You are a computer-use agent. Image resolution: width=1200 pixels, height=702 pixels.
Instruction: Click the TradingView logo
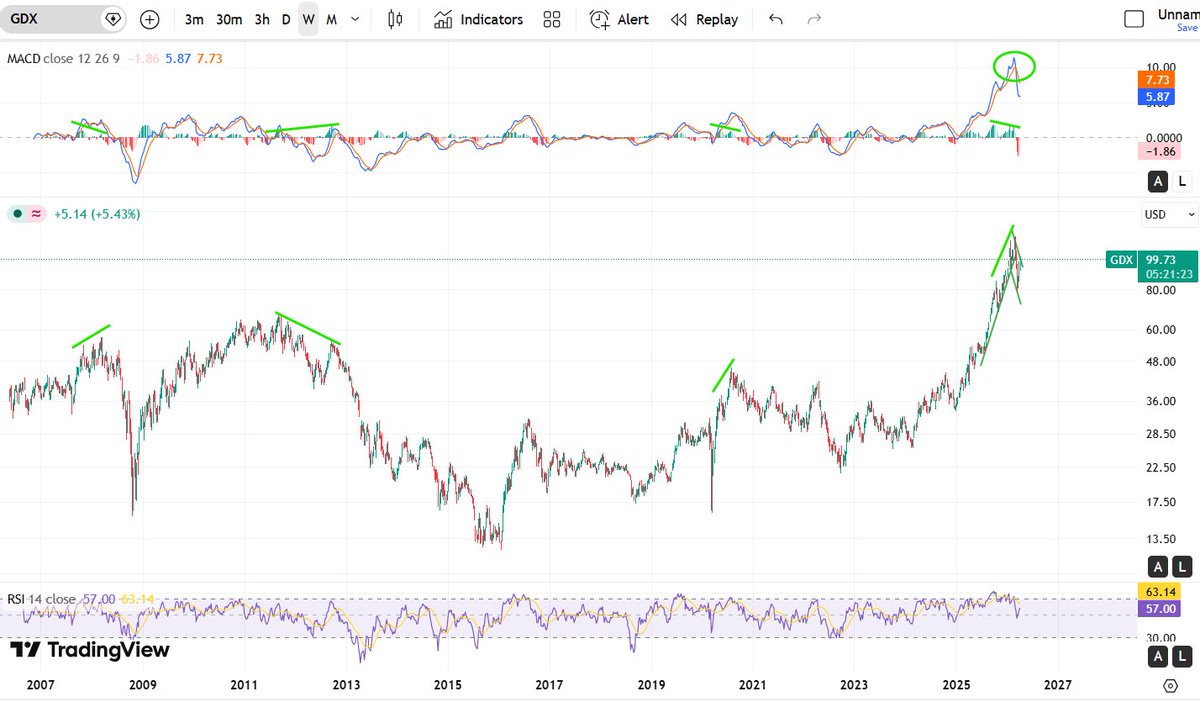pos(85,649)
